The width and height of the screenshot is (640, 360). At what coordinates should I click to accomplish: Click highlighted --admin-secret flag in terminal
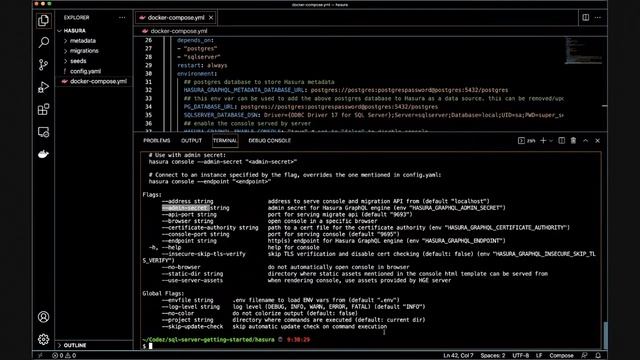[186, 208]
